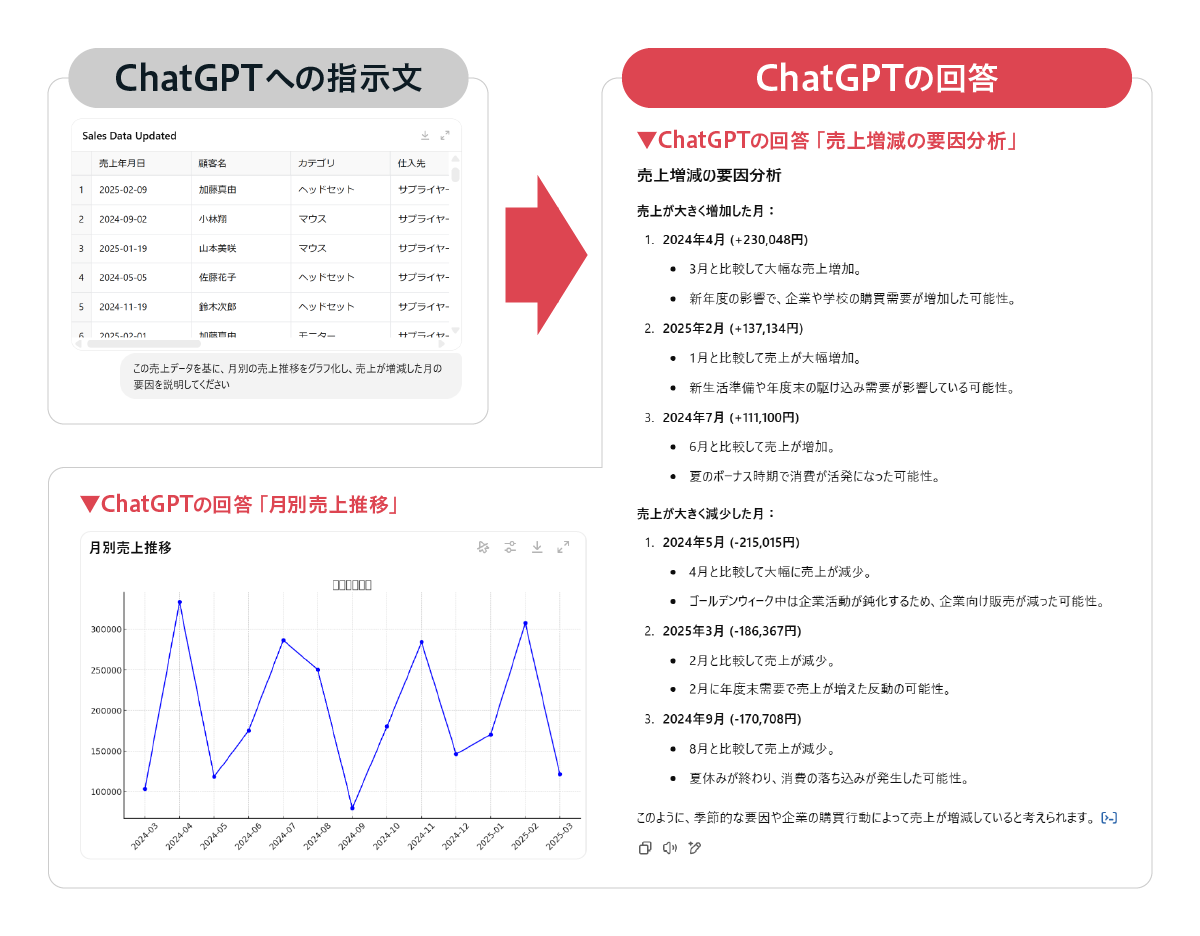Select the customer cell 山本美咲
Image resolution: width=1200 pixels, height=936 pixels.
pyautogui.click(x=241, y=248)
